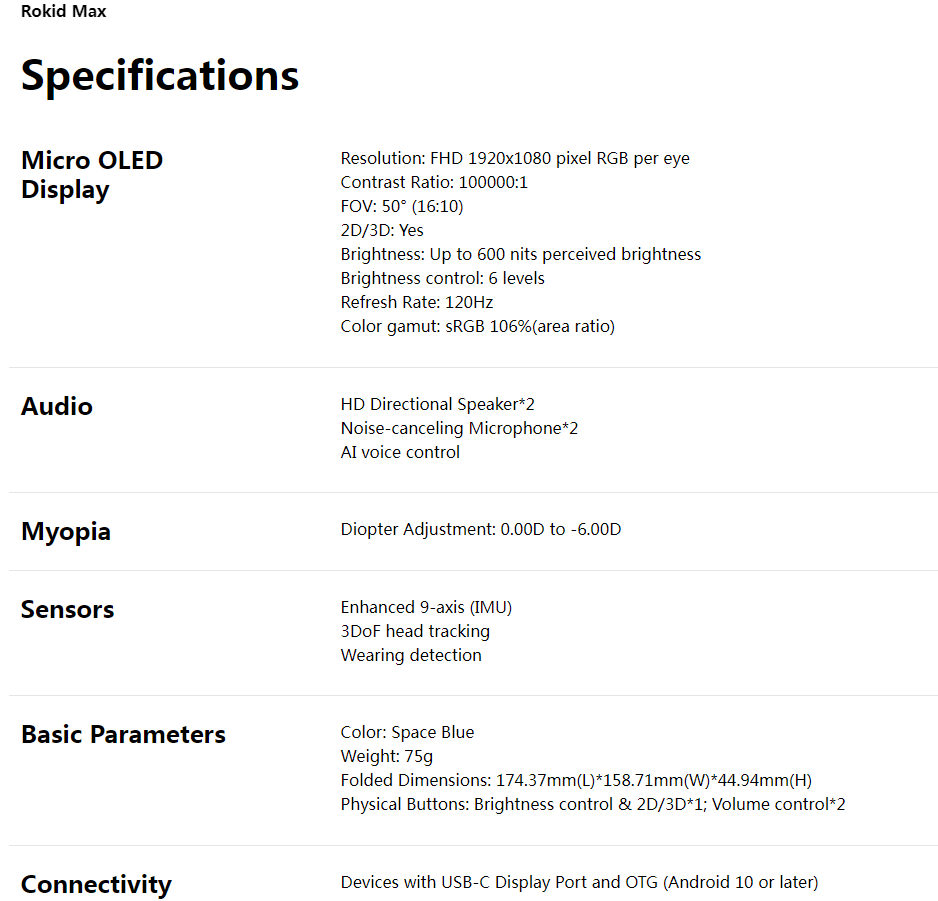Click the Noise-canceling Microphone text

[459, 428]
